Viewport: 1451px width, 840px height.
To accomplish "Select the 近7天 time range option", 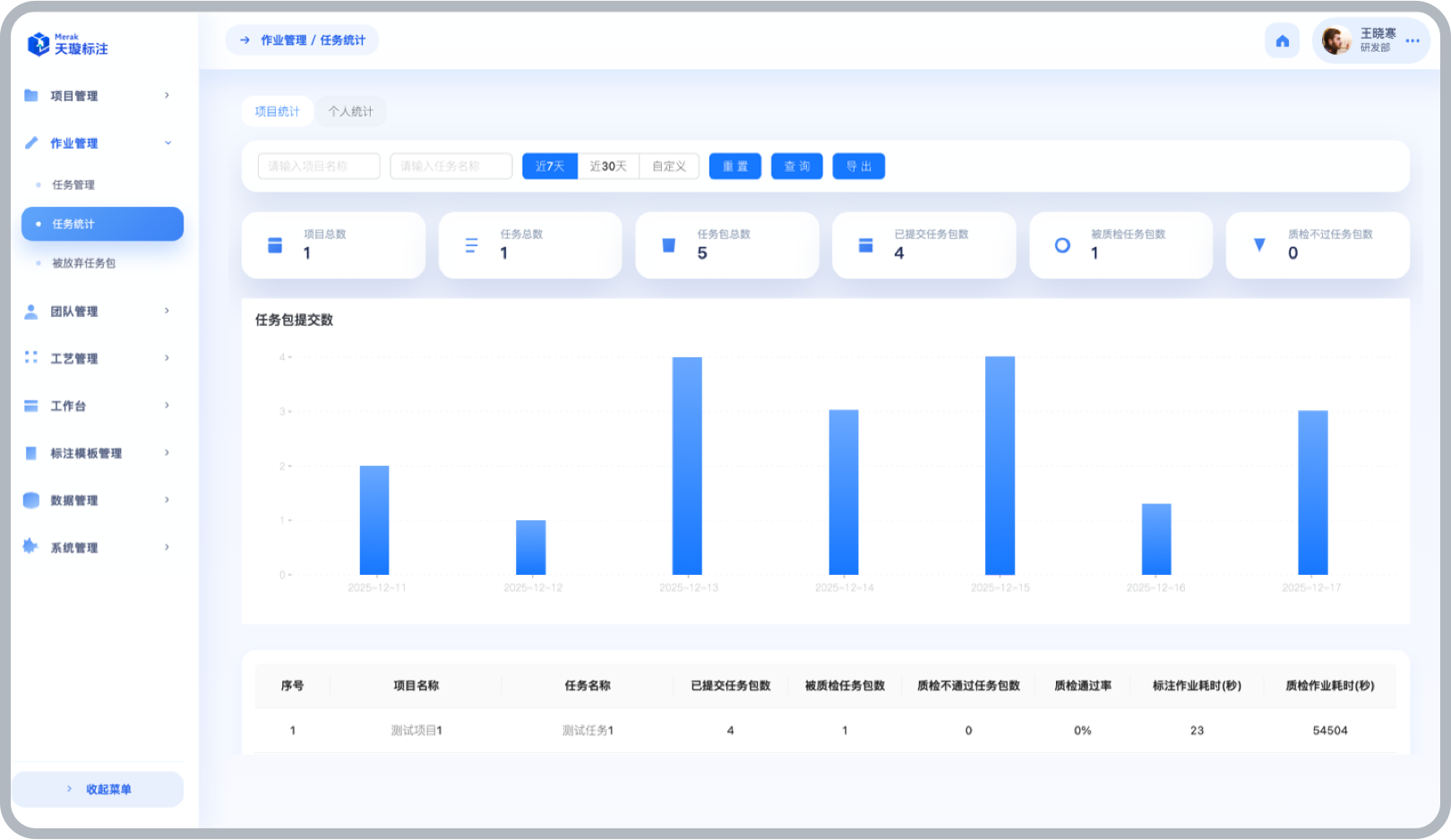I will [x=550, y=167].
